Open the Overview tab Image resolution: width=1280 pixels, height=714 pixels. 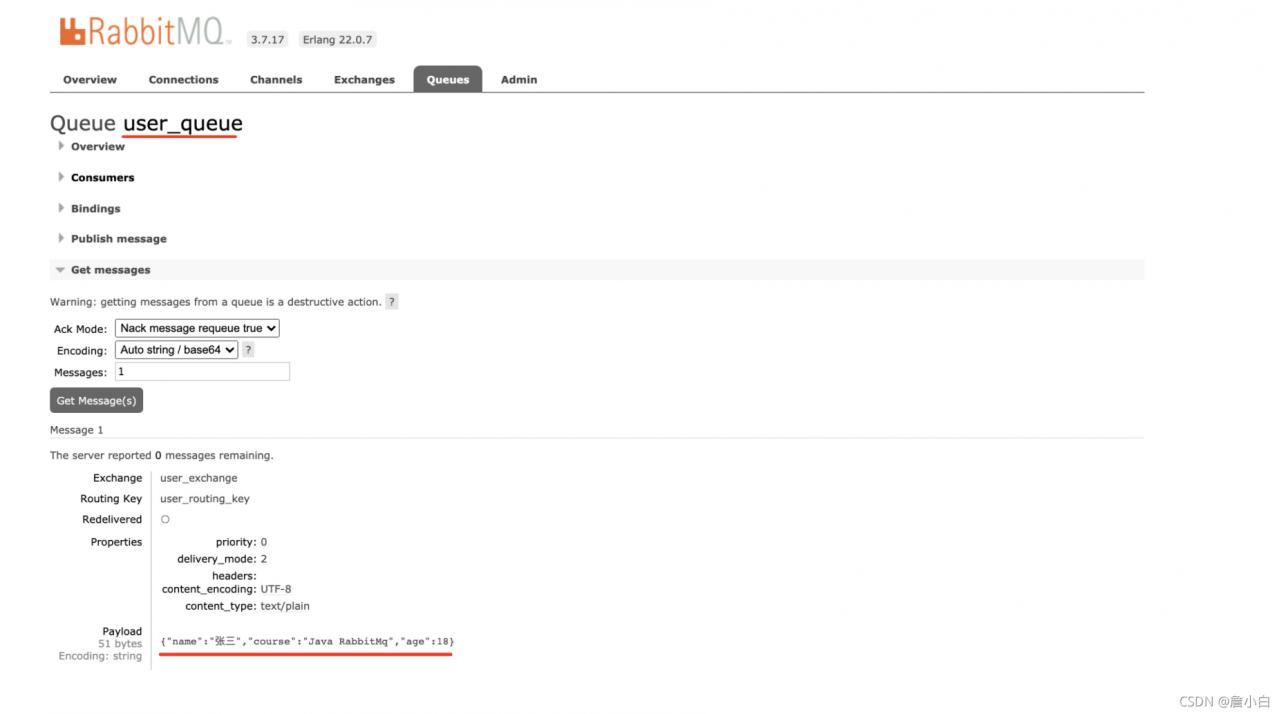pos(90,80)
